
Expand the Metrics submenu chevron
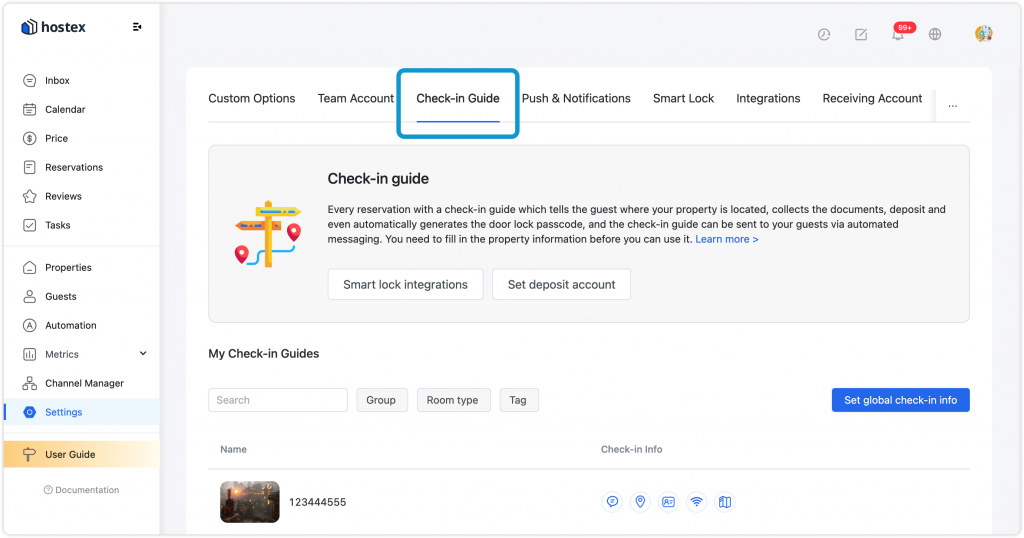coord(143,353)
